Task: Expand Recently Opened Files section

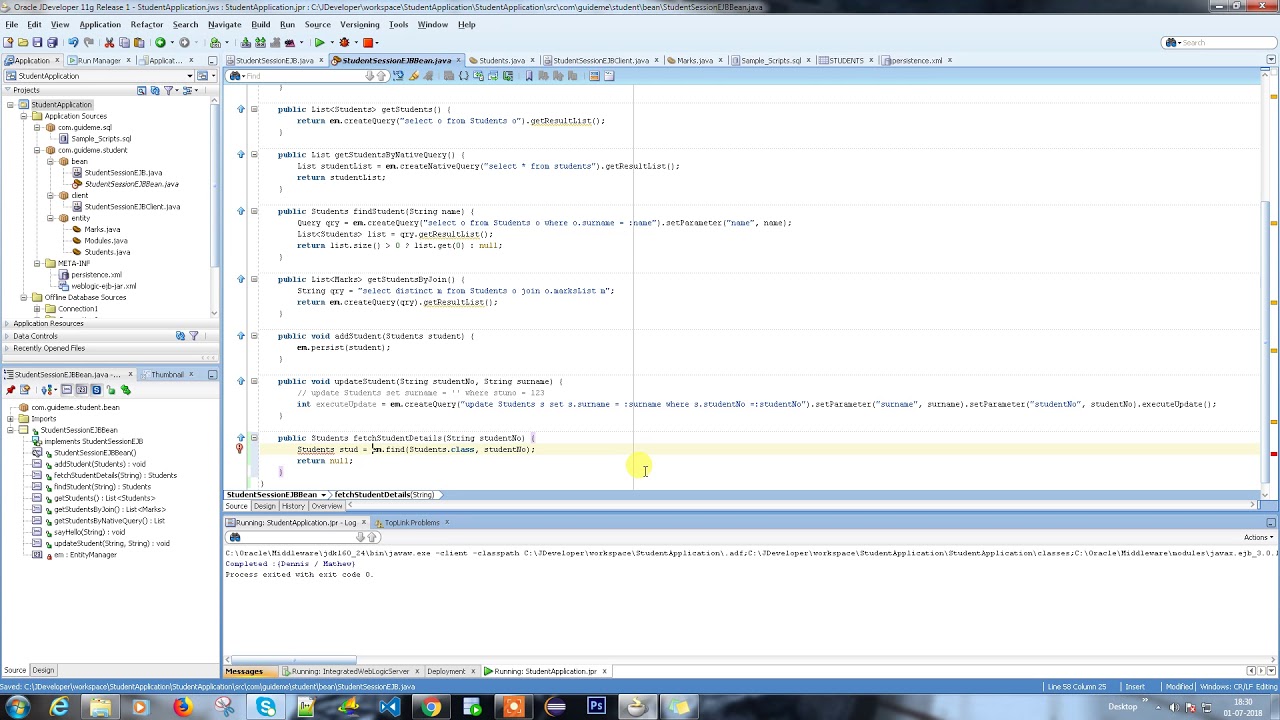Action: 6,348
